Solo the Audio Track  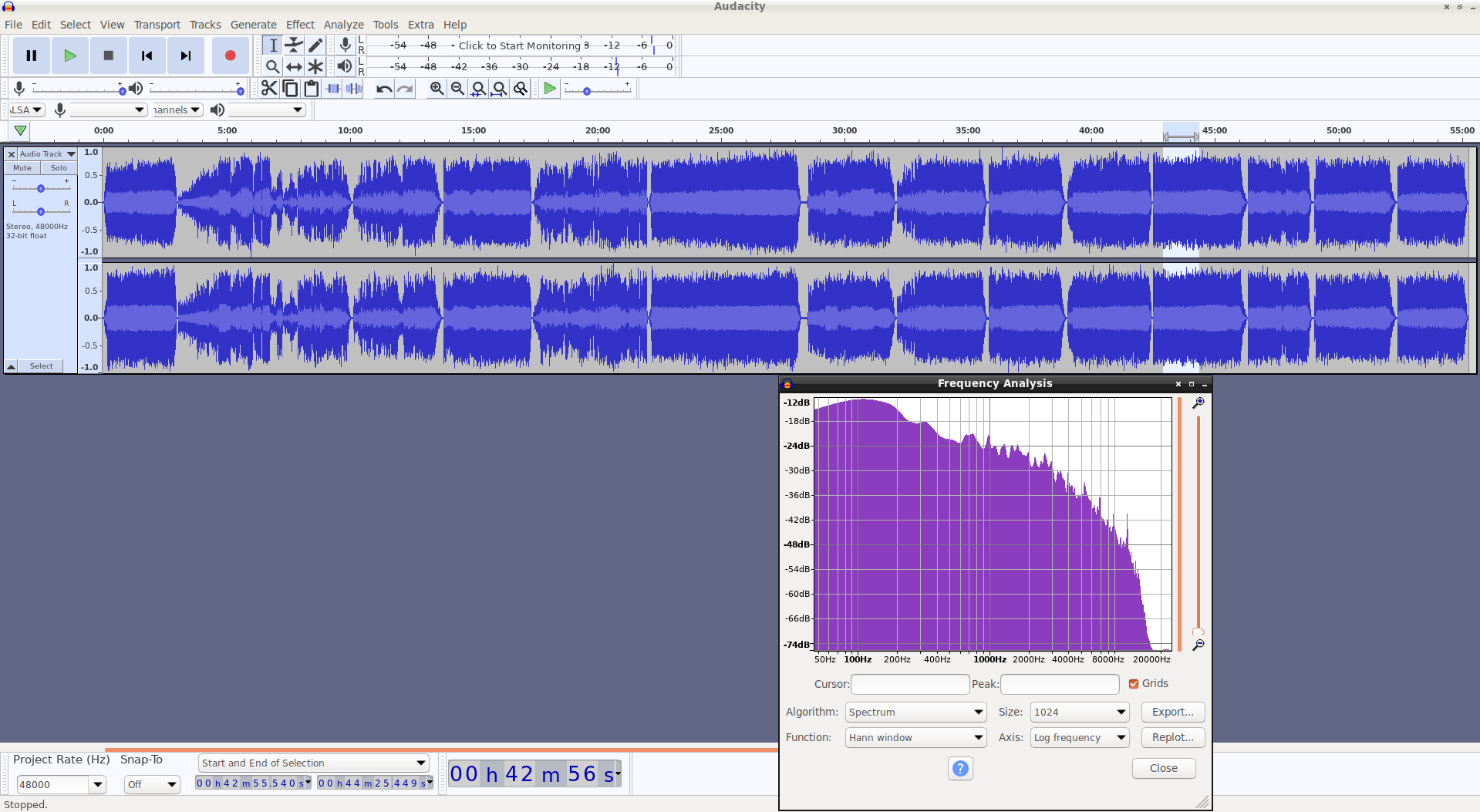[59, 167]
